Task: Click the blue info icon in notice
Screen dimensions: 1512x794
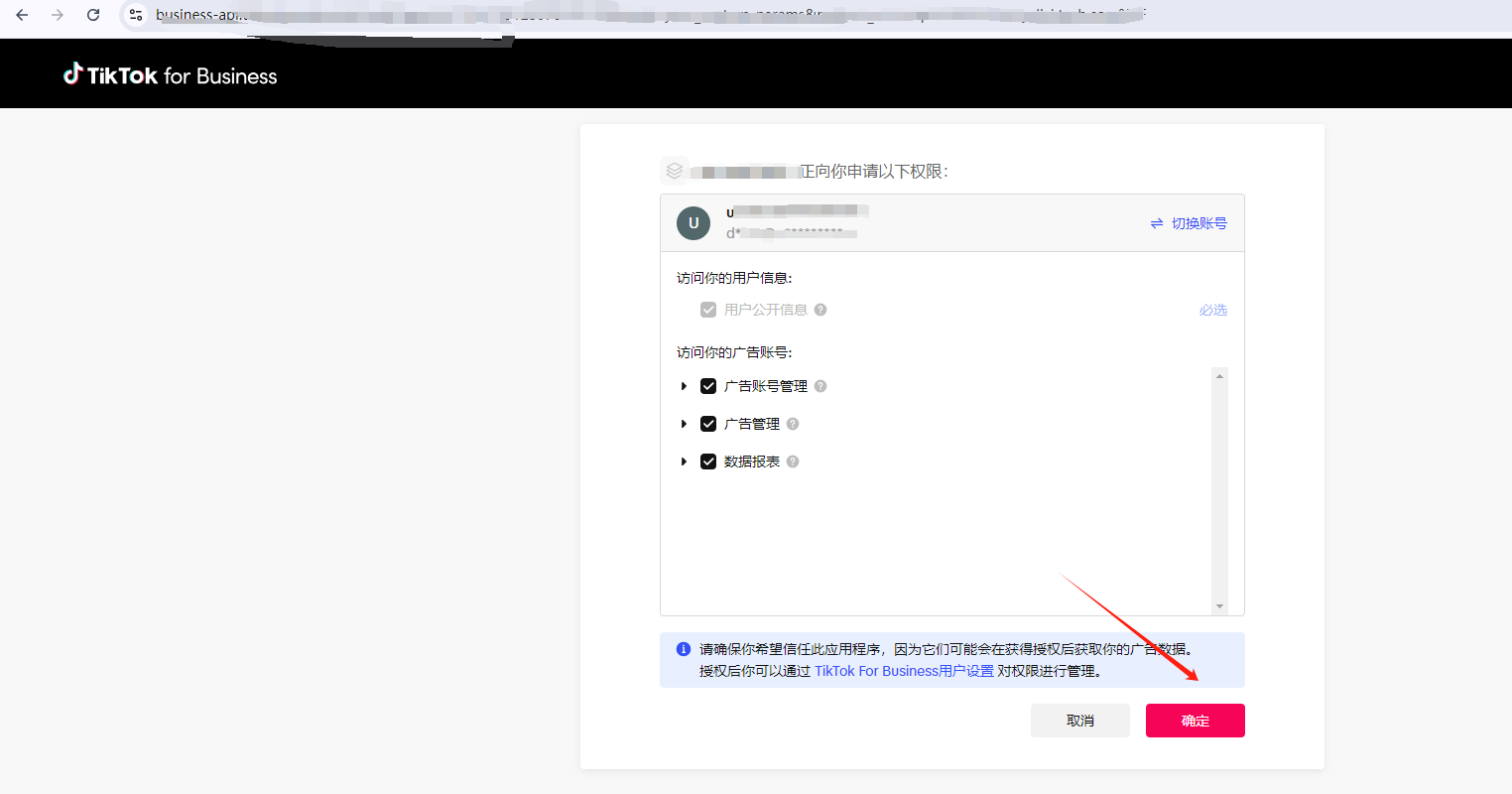Action: click(684, 649)
